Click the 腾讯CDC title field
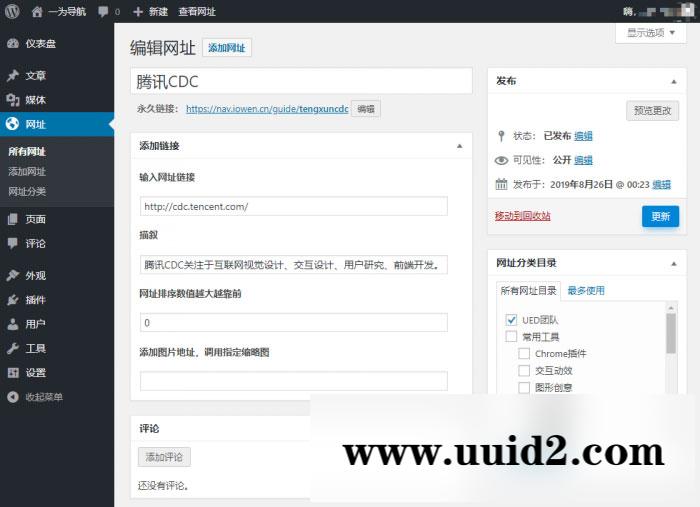 301,81
